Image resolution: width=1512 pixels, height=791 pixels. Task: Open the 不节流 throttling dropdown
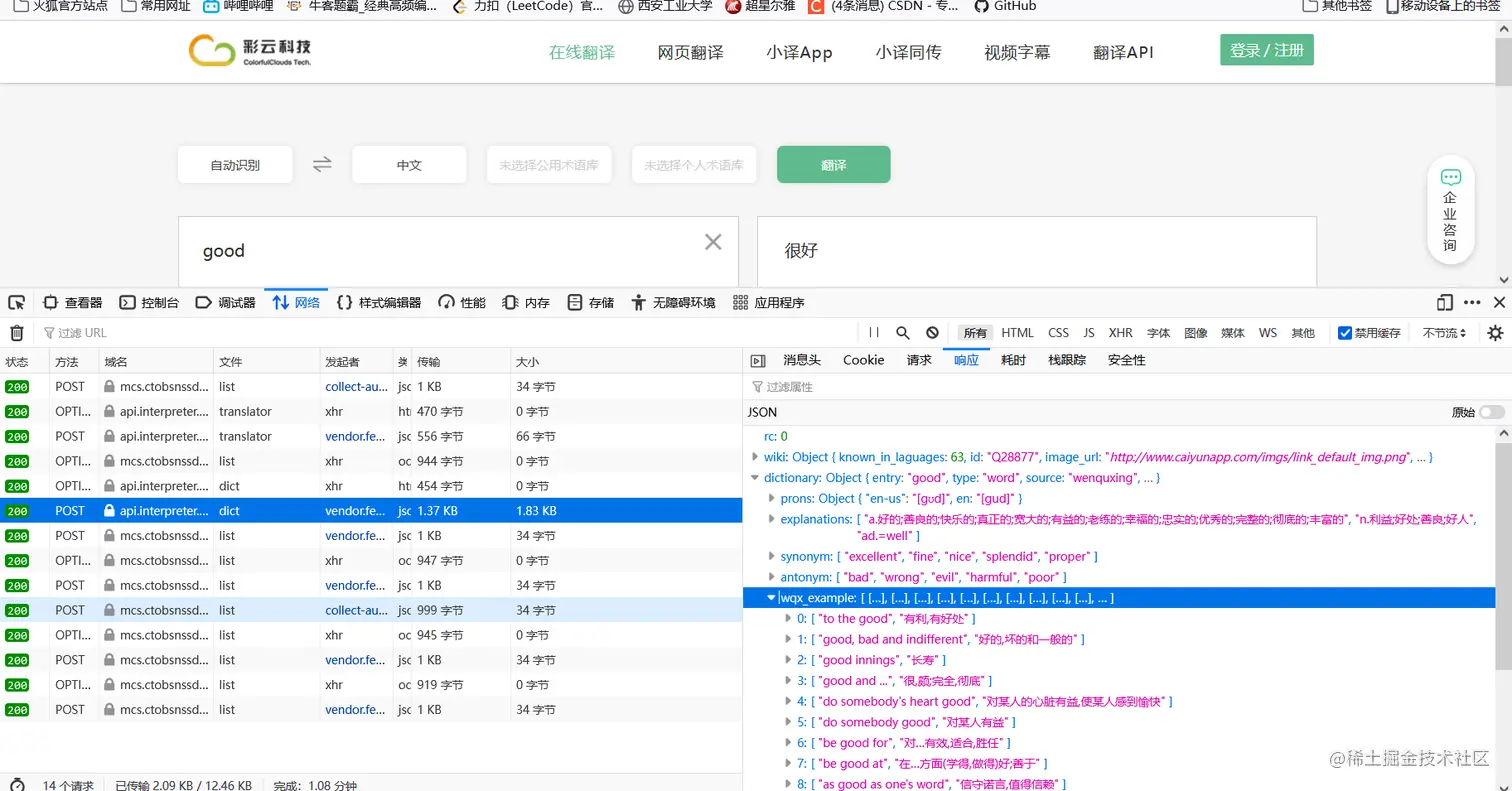pos(1444,333)
